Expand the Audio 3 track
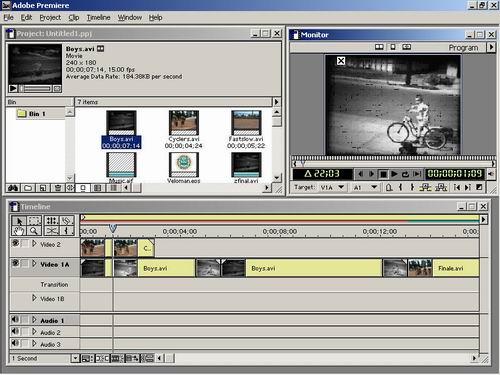500x375 pixels. tap(34, 343)
